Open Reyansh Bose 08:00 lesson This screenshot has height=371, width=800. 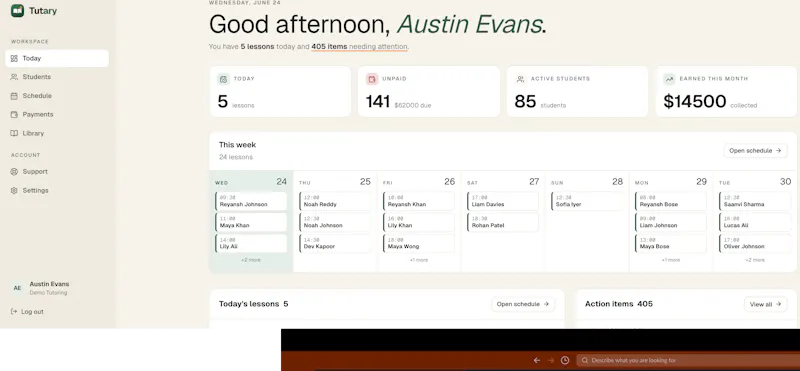coord(671,201)
